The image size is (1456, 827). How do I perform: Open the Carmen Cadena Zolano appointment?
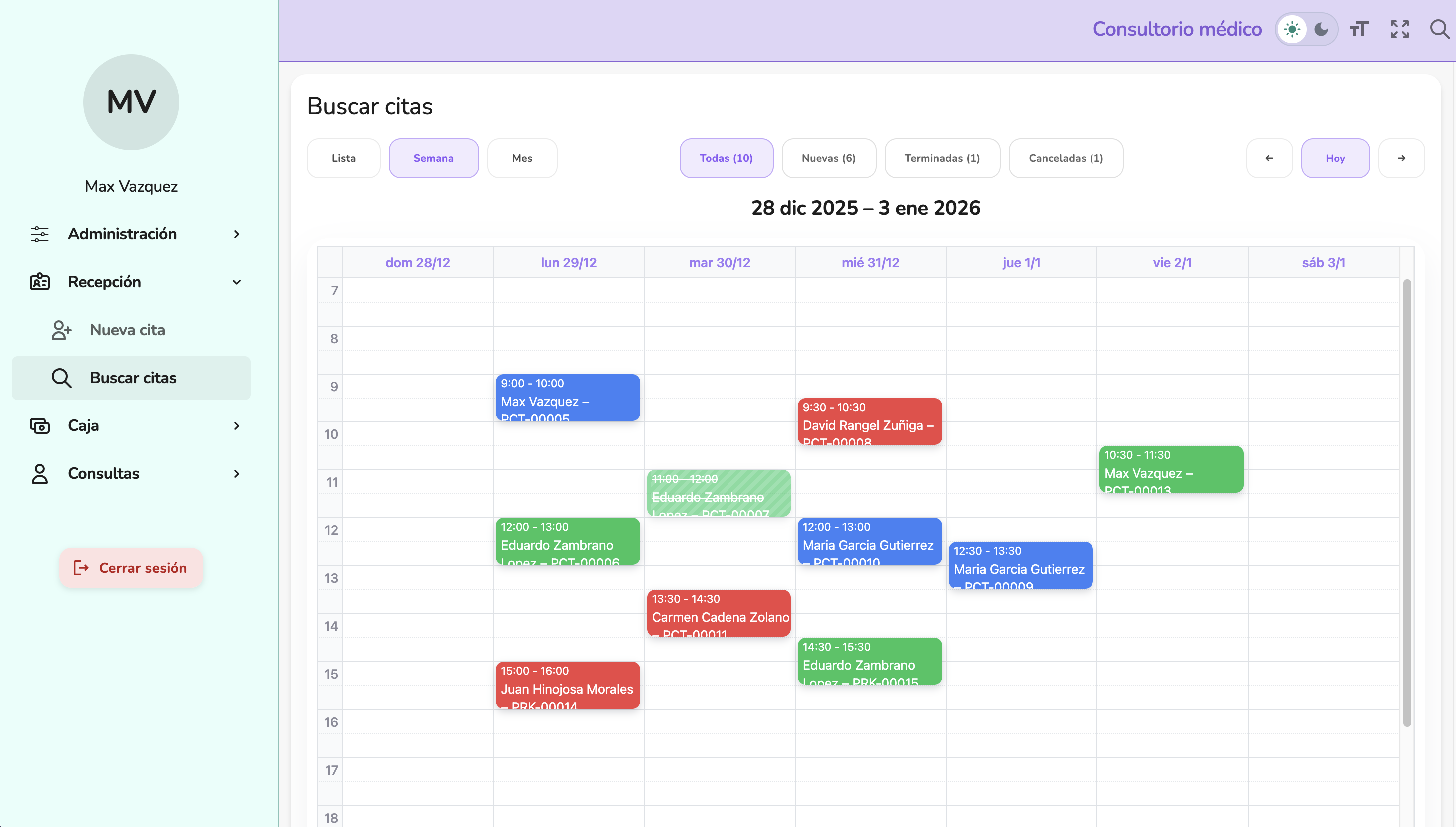point(719,613)
